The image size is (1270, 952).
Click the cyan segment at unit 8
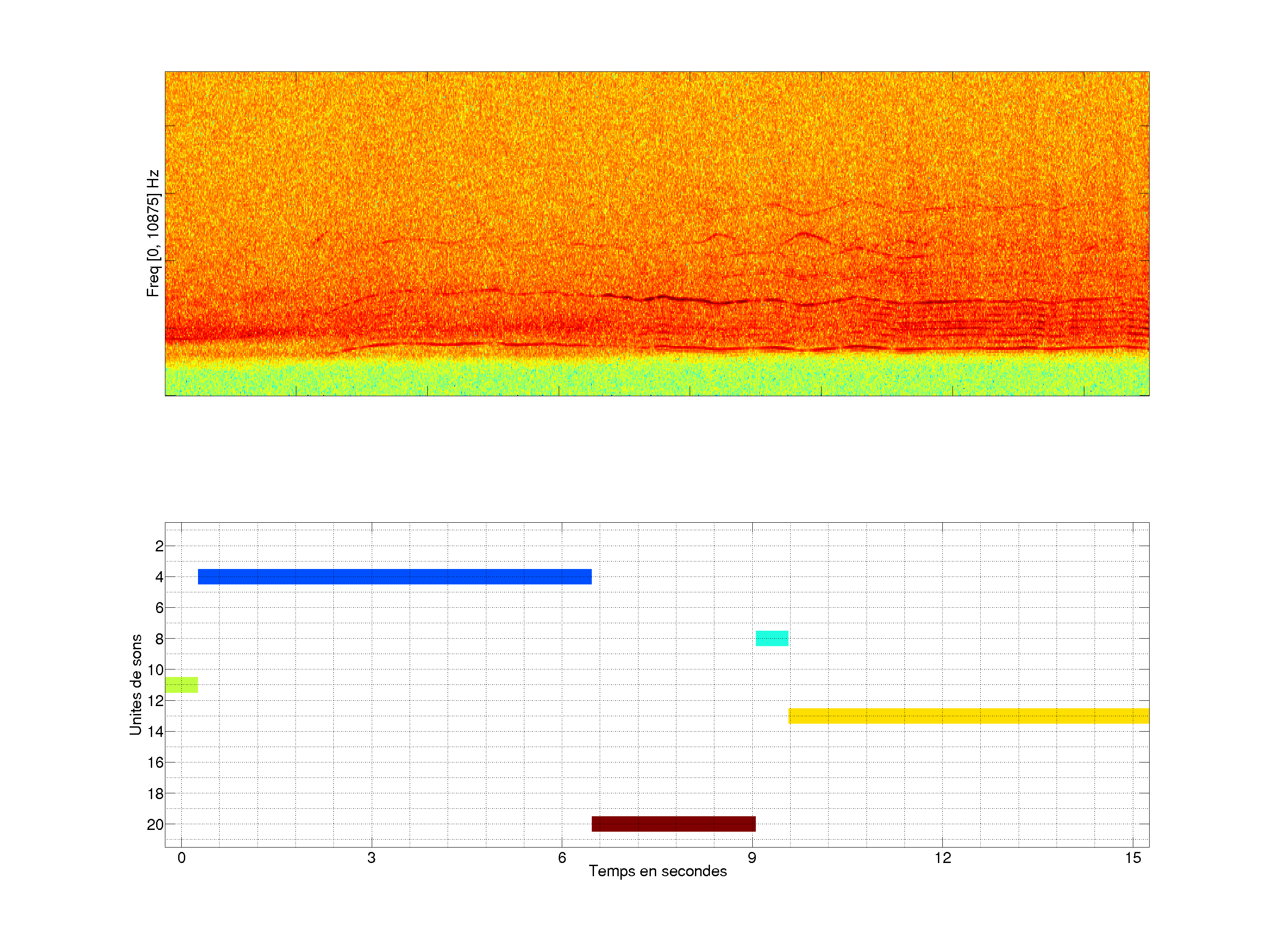pos(772,638)
